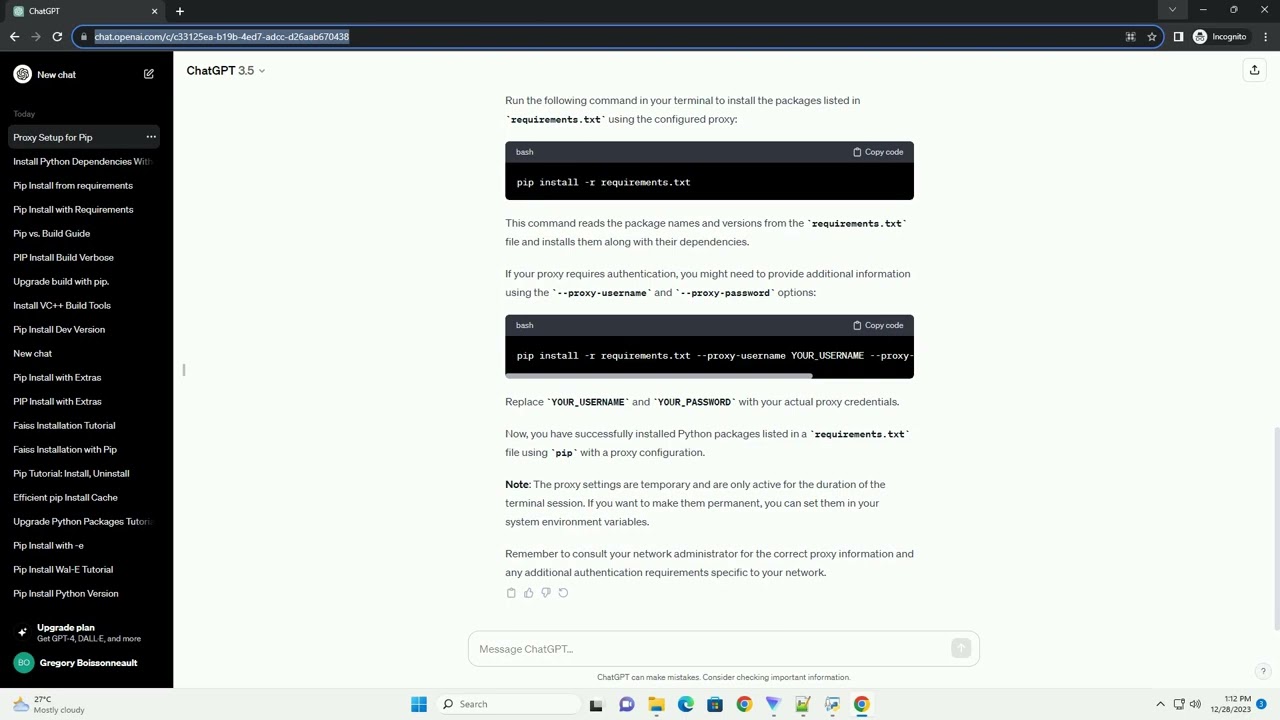Viewport: 1280px width, 720px height.
Task: Copy code of proxy-username command block
Action: pyautogui.click(x=878, y=325)
